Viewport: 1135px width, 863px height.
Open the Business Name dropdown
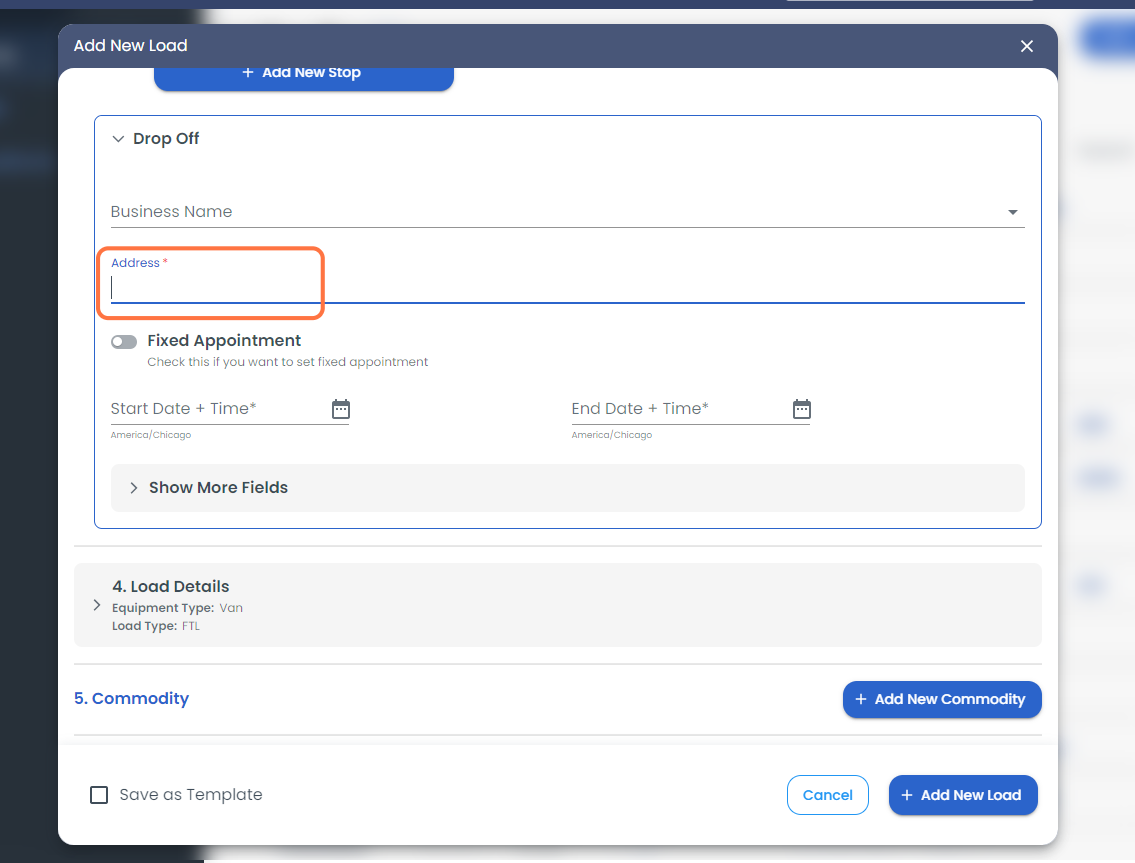click(x=568, y=211)
